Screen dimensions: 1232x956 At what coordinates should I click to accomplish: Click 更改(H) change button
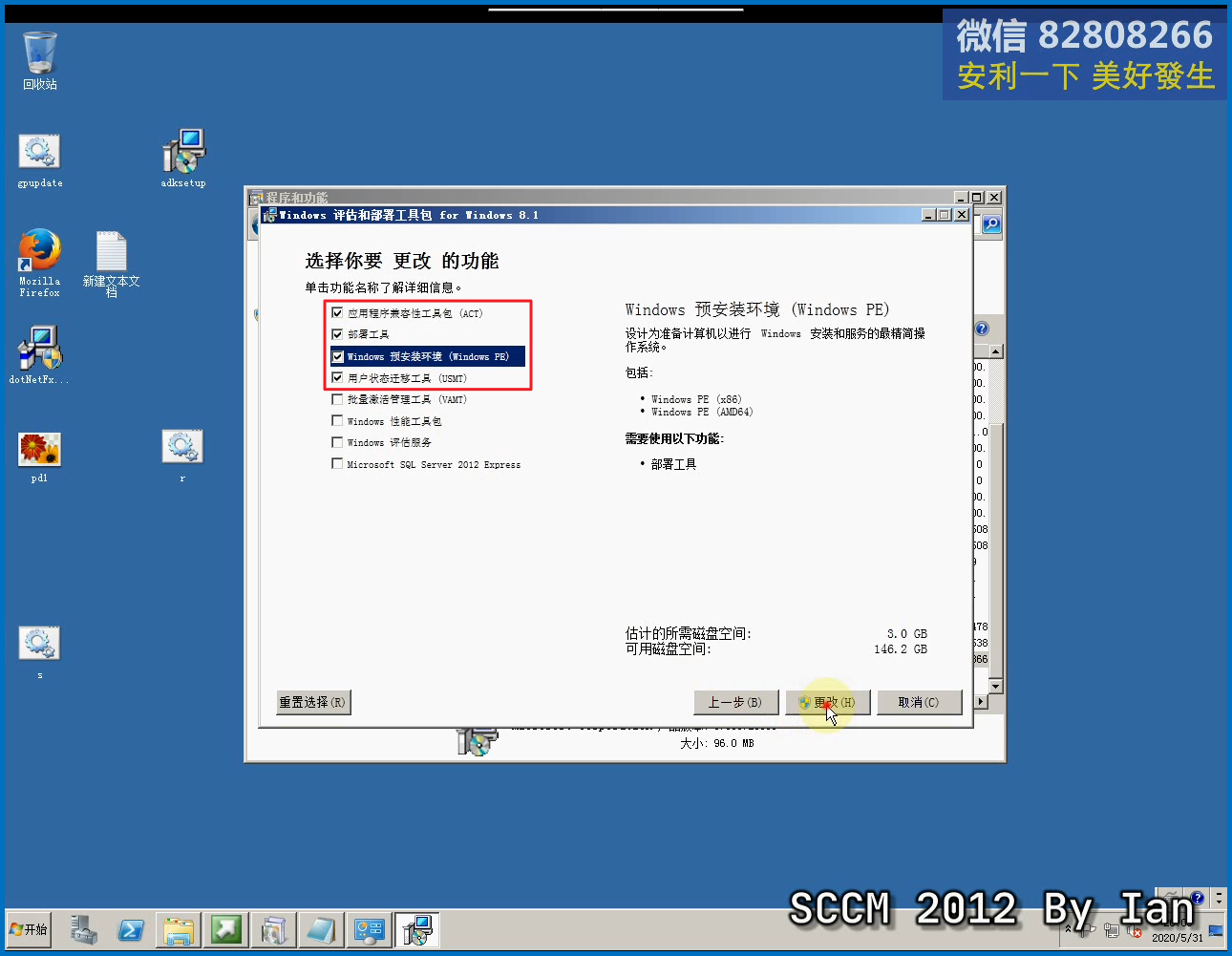coord(827,702)
